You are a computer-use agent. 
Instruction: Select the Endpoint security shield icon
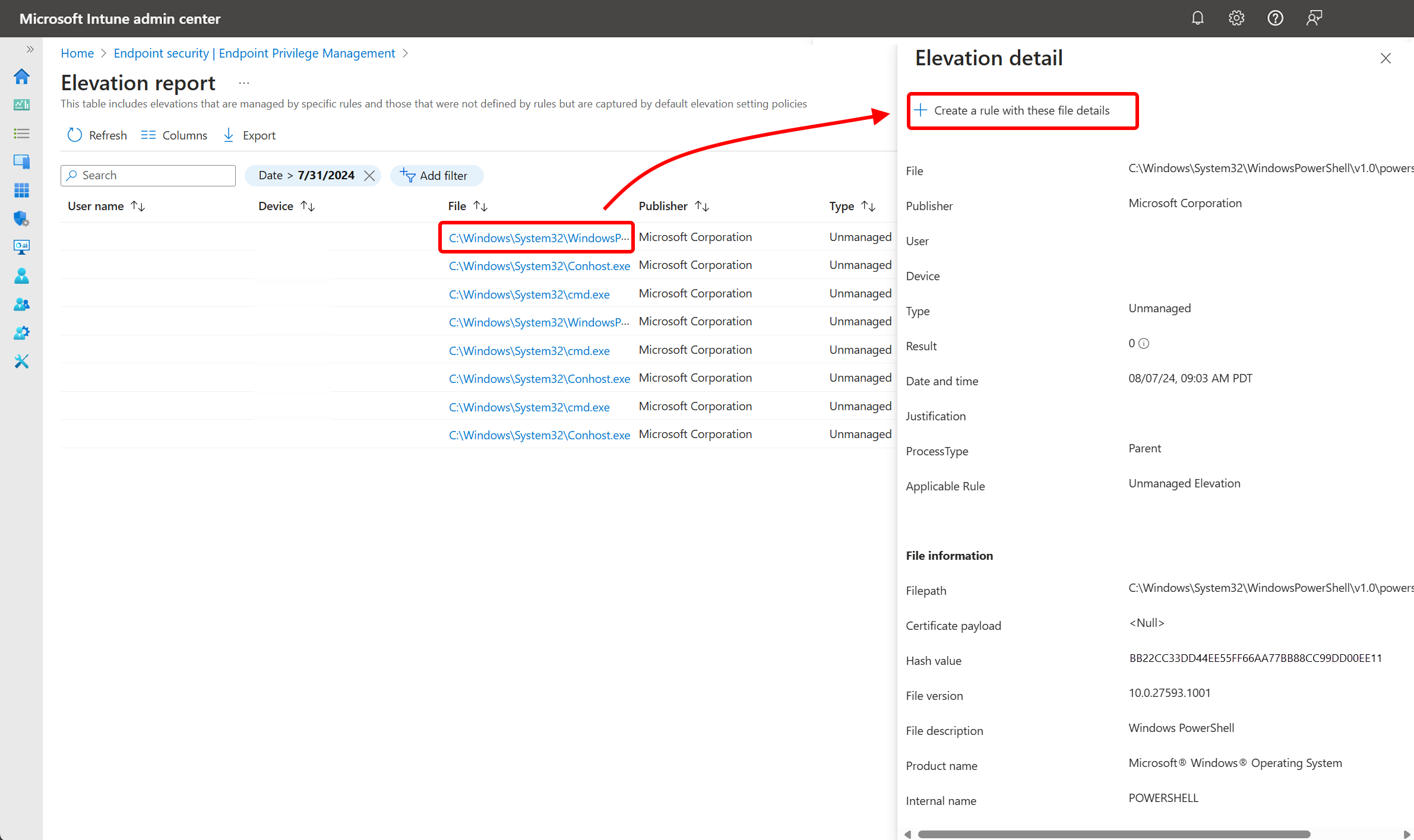(x=21, y=218)
